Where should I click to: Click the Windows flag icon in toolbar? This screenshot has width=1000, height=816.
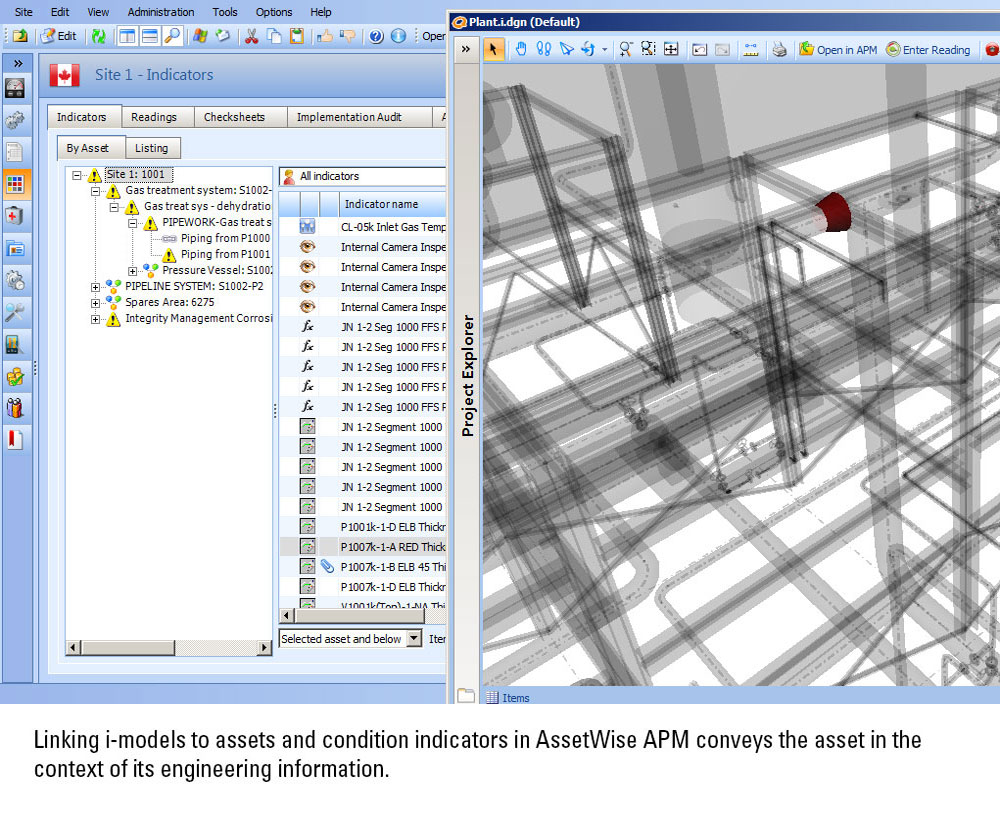[x=200, y=36]
